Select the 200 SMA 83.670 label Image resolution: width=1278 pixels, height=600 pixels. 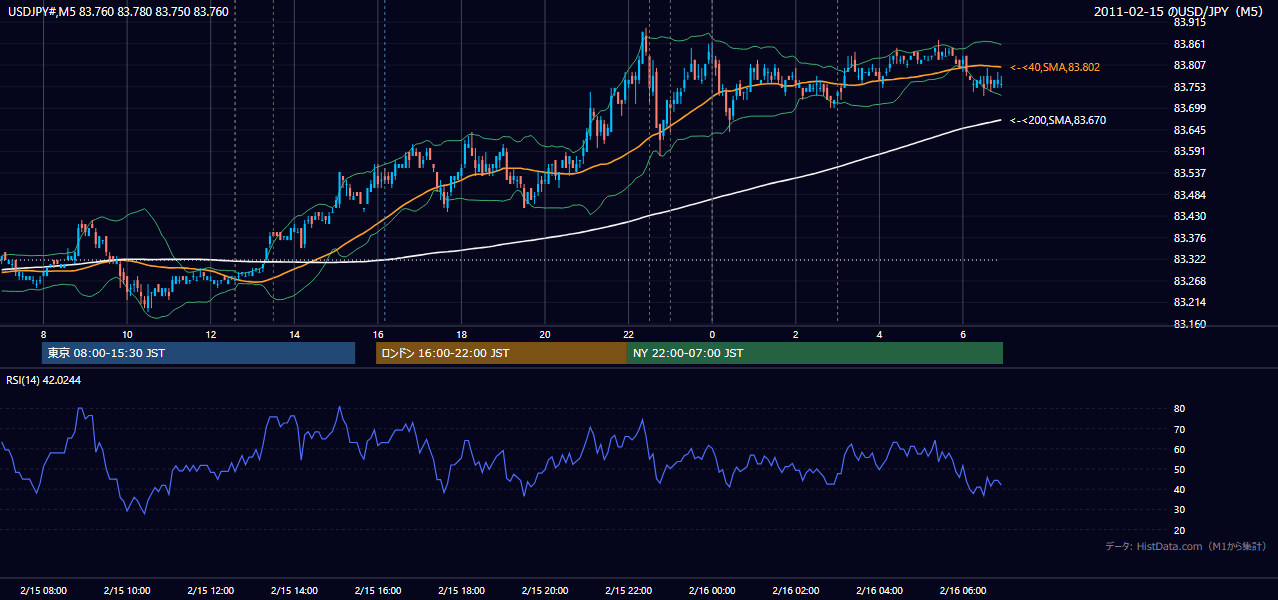coord(1058,120)
